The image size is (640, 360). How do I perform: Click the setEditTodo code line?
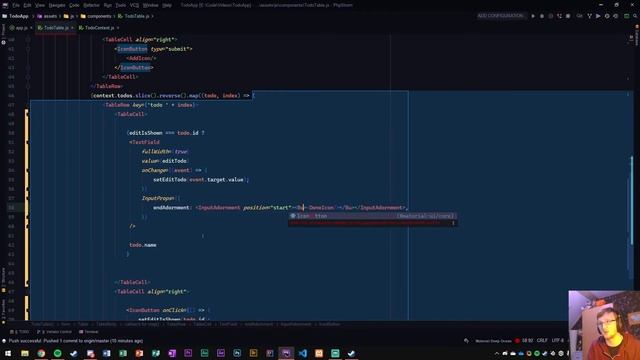pos(201,180)
